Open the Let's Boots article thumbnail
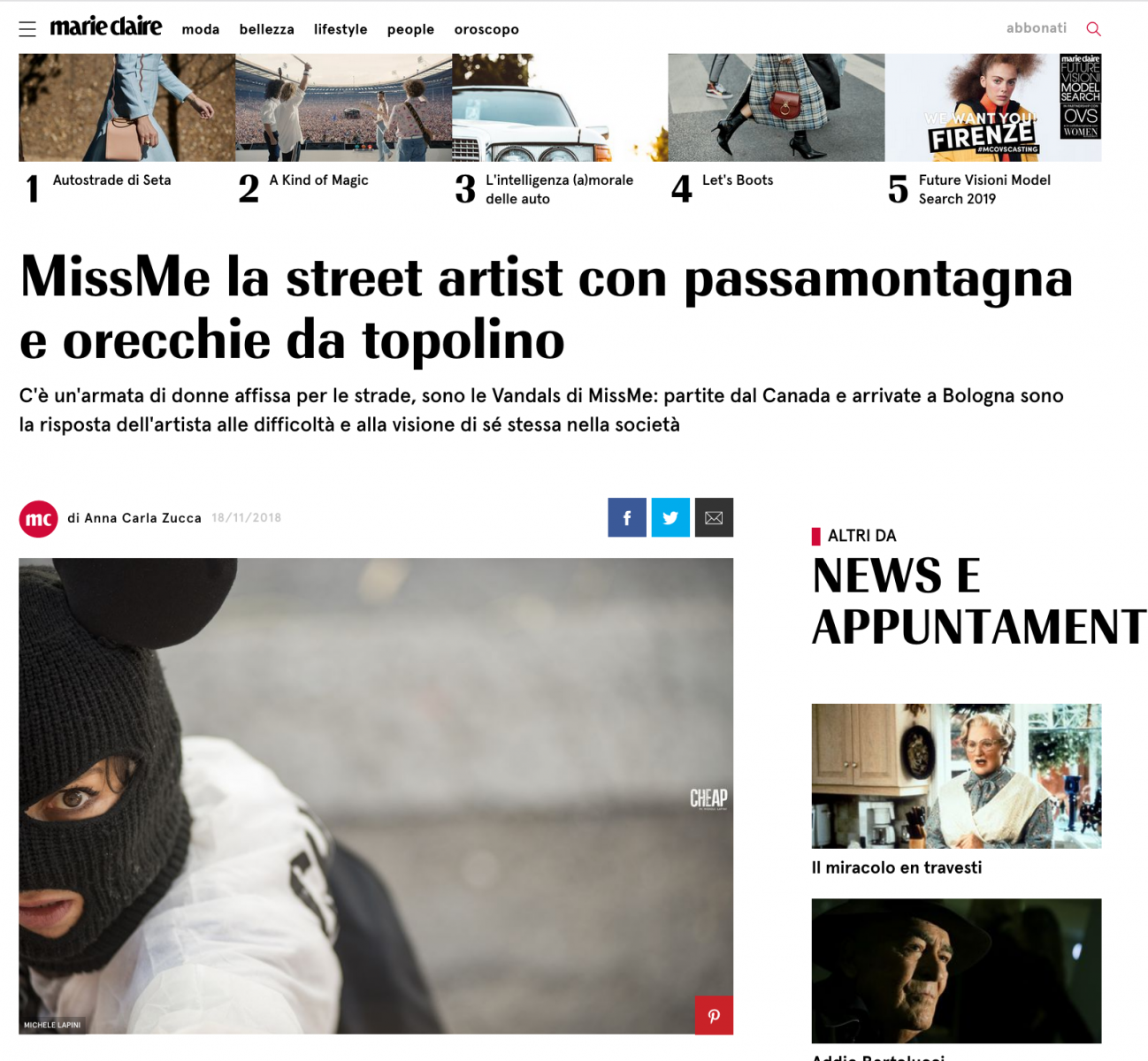This screenshot has height=1061, width=1148. [776, 107]
